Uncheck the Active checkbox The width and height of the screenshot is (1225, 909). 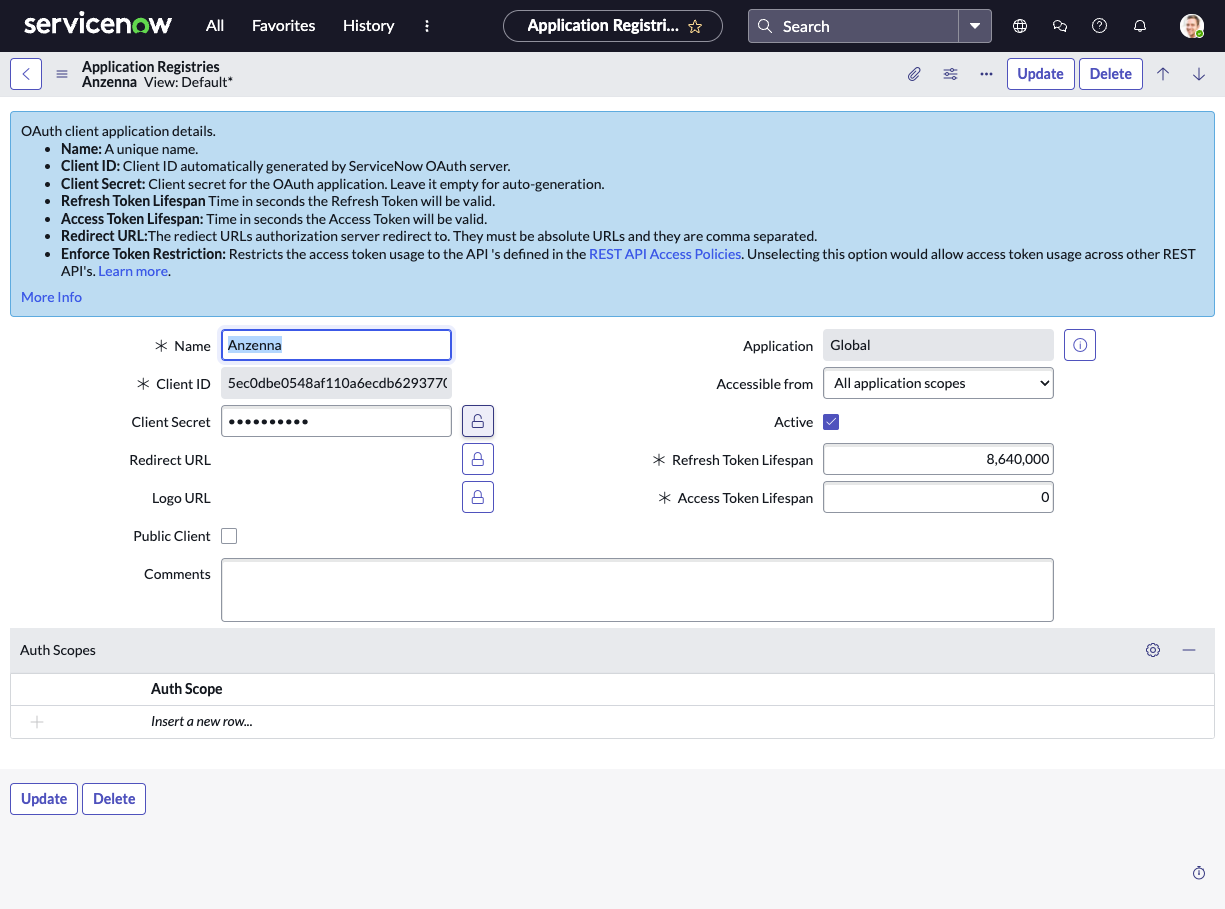click(x=831, y=422)
